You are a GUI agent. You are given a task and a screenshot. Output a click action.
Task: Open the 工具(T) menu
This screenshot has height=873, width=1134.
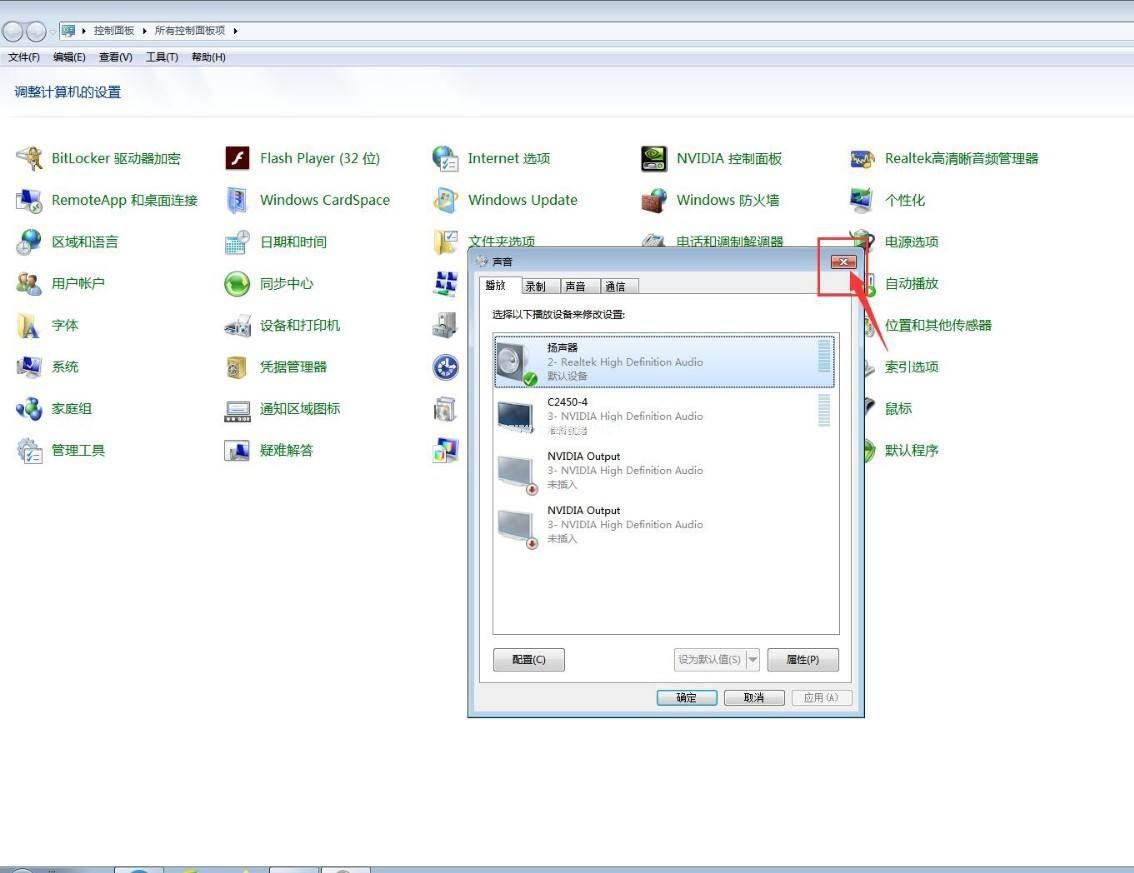[x=162, y=57]
